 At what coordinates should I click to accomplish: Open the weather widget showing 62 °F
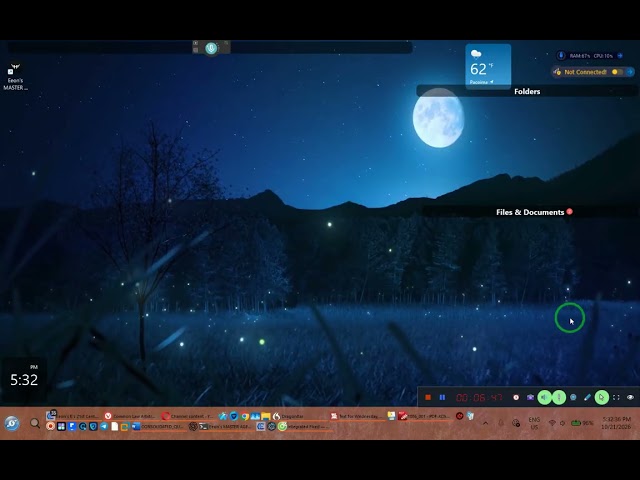[x=488, y=65]
